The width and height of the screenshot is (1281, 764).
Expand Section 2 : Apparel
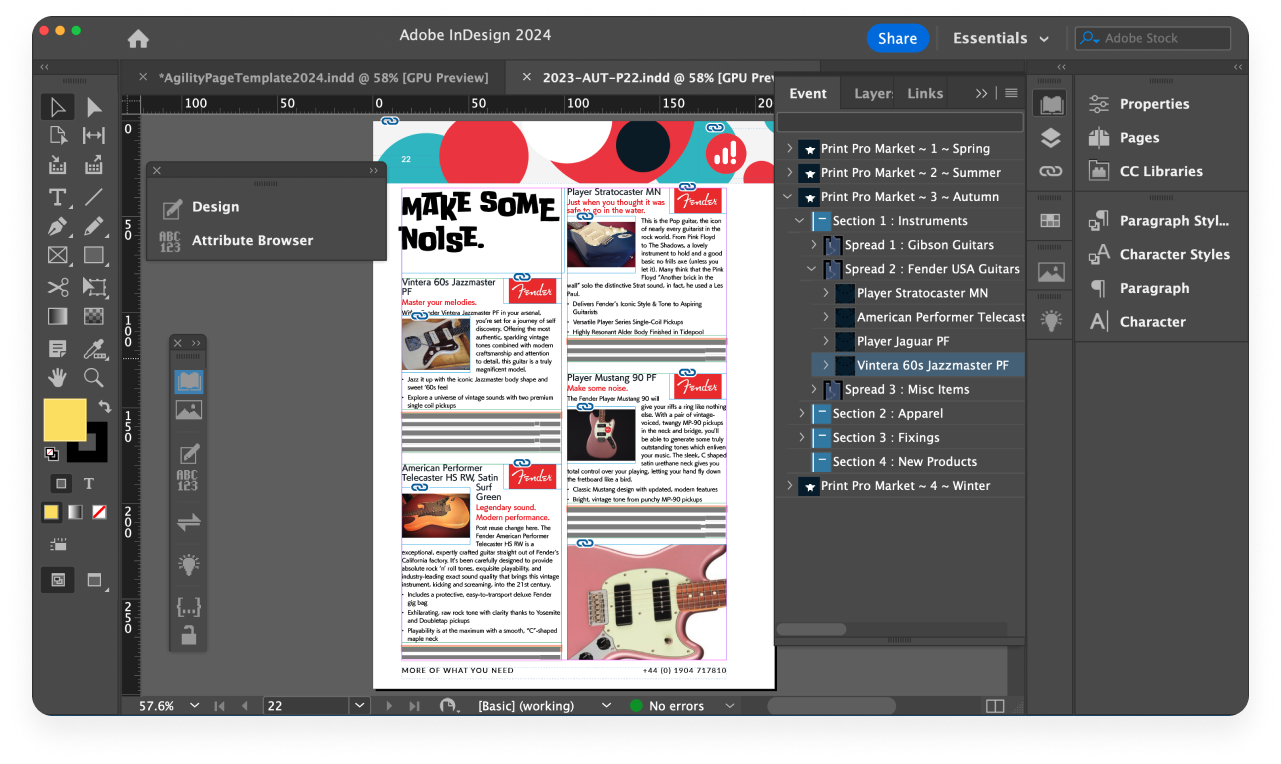(x=800, y=413)
